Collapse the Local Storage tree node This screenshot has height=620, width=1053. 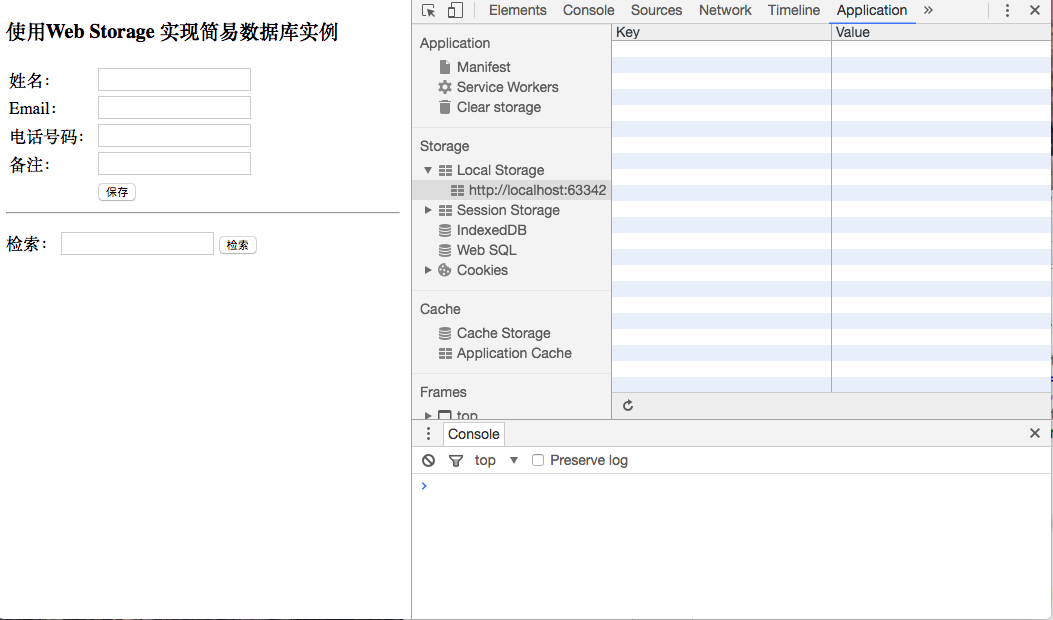(428, 170)
